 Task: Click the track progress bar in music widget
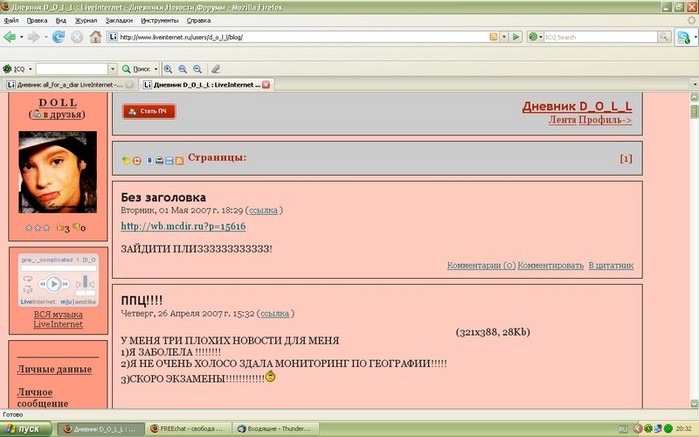[58, 268]
